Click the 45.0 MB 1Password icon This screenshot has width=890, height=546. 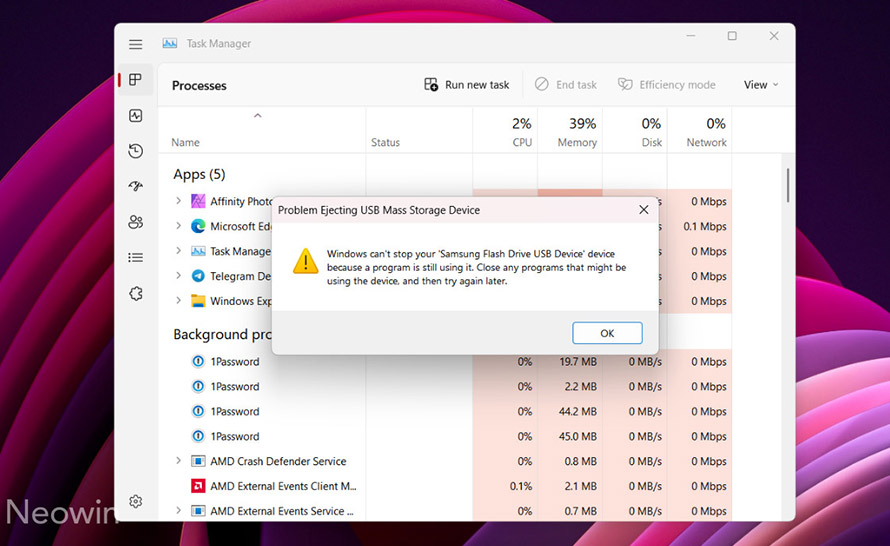198,436
